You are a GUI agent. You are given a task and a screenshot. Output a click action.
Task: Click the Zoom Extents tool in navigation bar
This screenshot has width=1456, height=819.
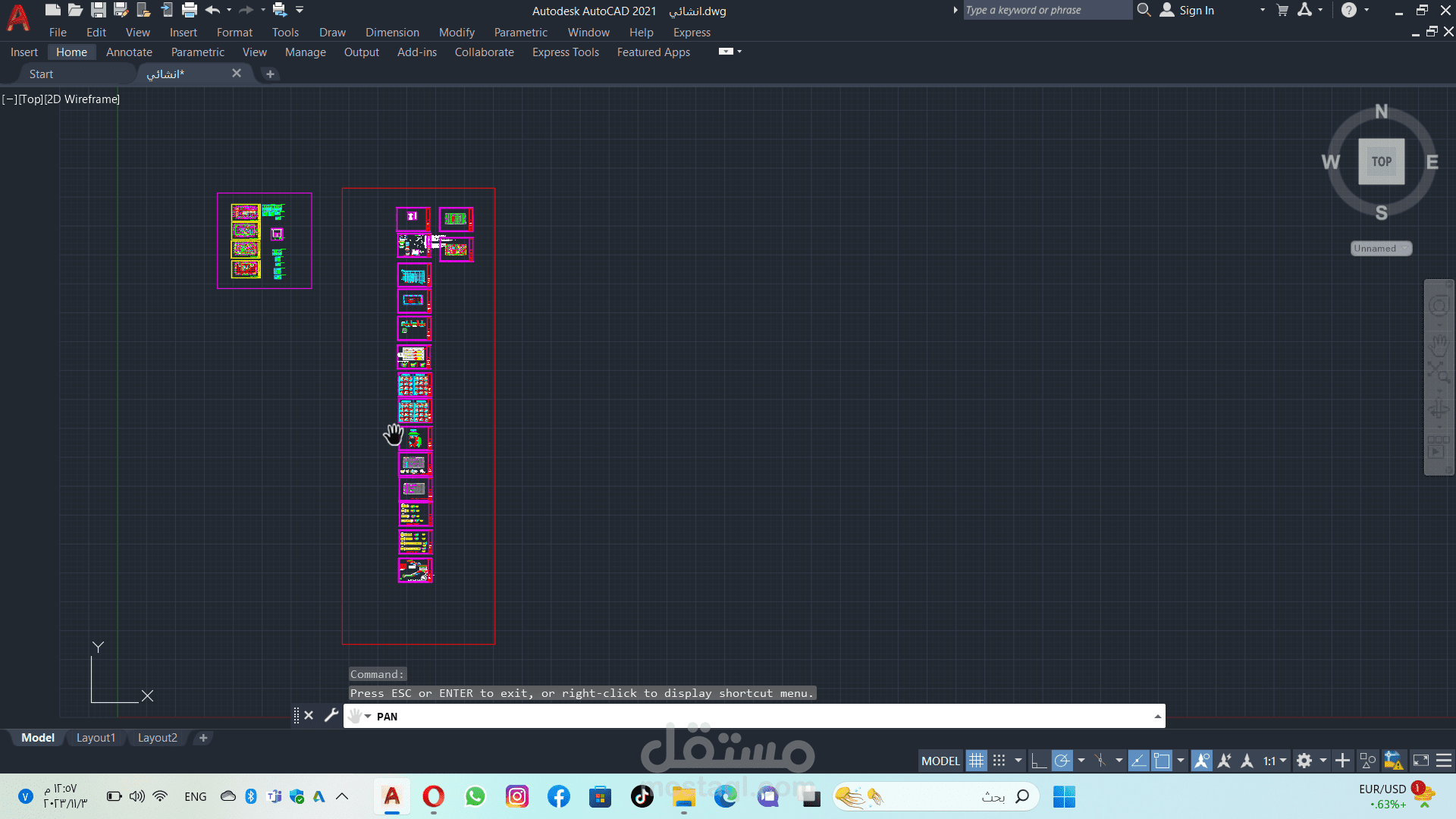point(1439,372)
